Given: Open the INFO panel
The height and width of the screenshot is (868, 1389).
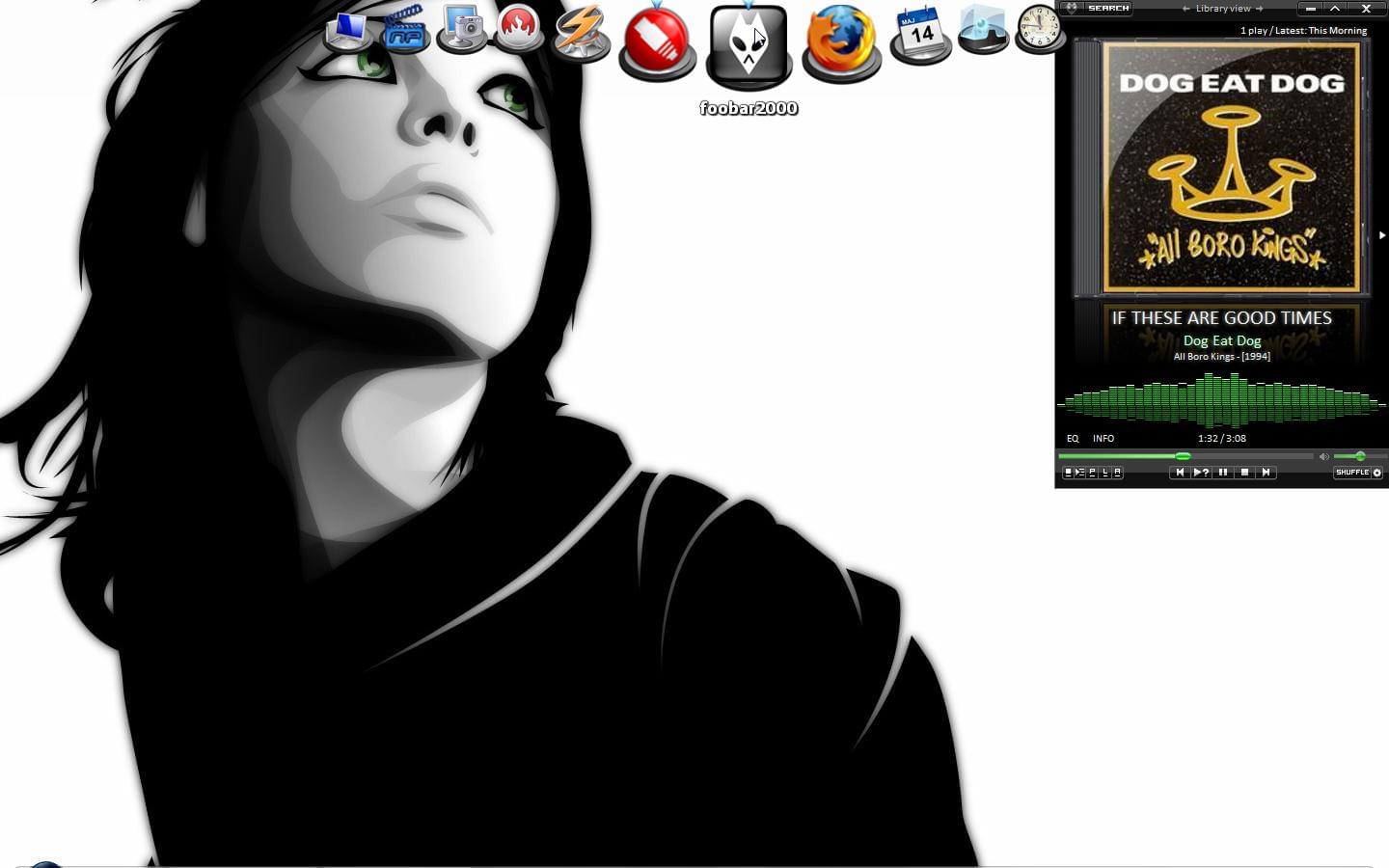Looking at the screenshot, I should [x=1103, y=438].
